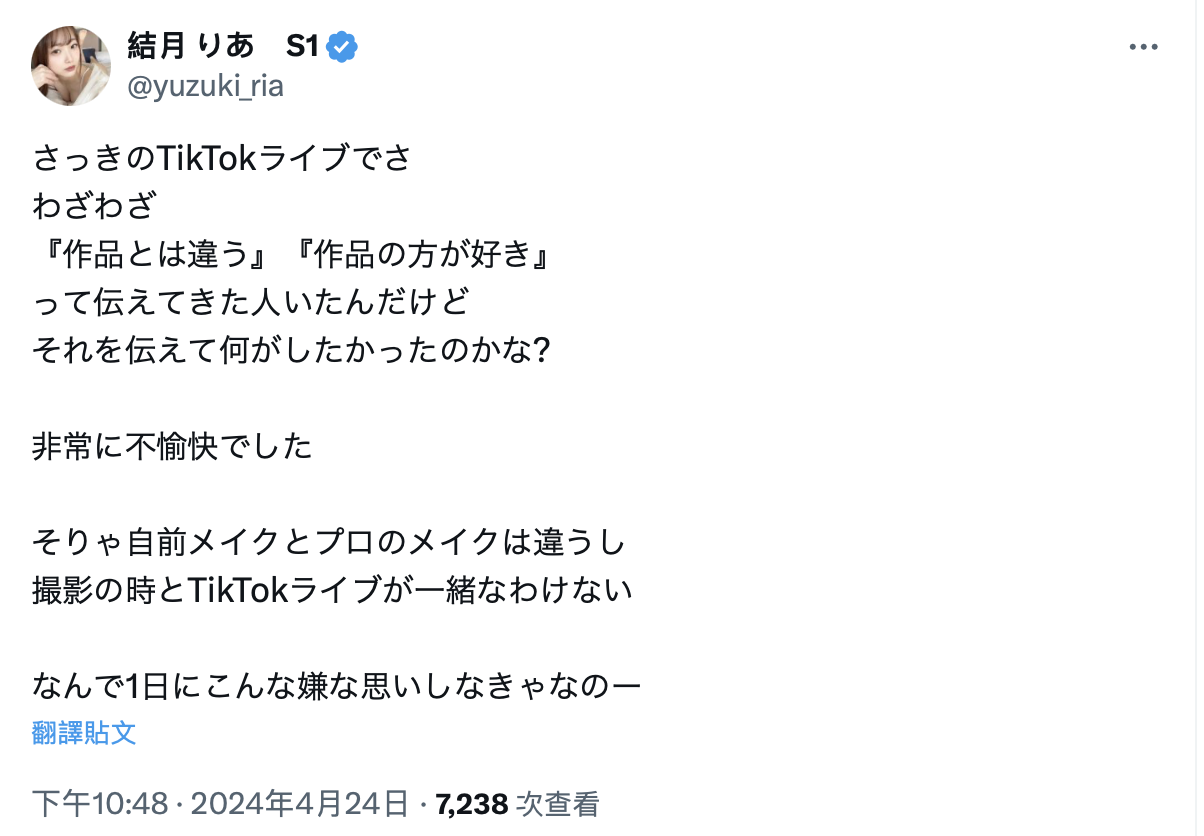Click the first line さっきのTikTokライブでさ
1204x836 pixels.
[221, 159]
